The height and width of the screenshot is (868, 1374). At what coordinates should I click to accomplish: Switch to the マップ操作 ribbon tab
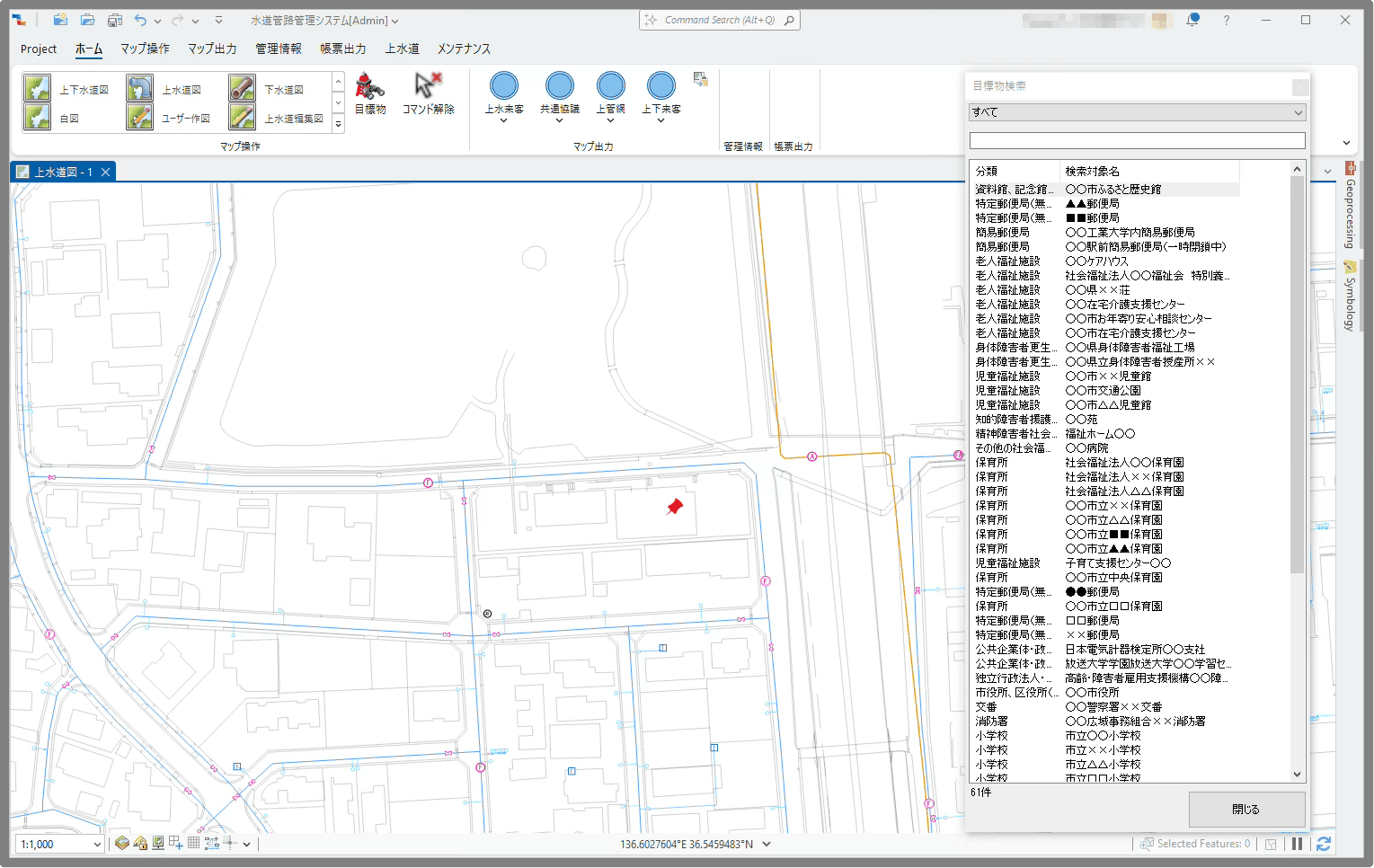pos(145,49)
